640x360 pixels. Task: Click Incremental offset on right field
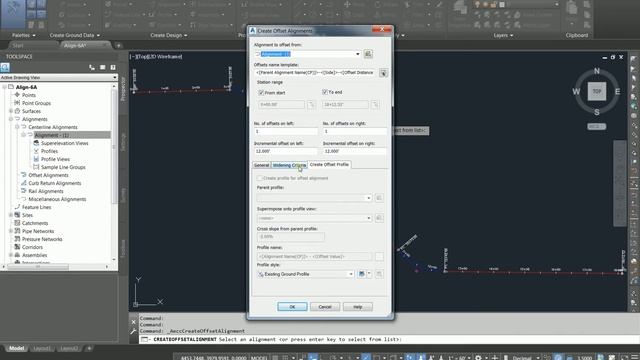tap(355, 151)
